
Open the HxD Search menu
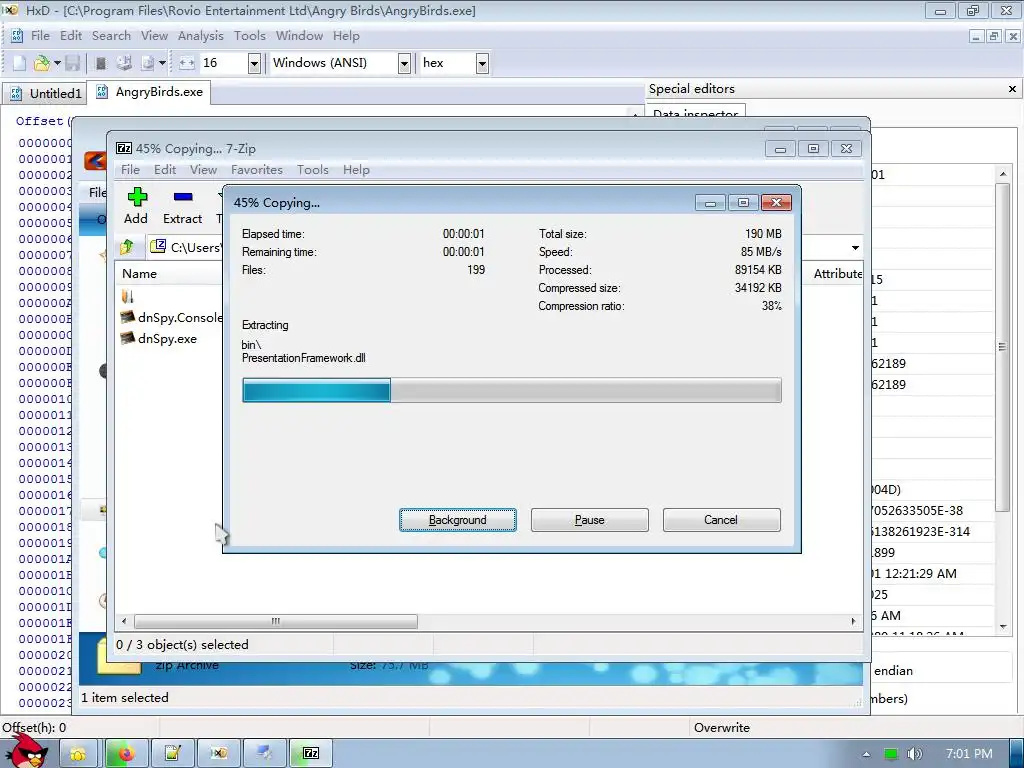pyautogui.click(x=111, y=36)
